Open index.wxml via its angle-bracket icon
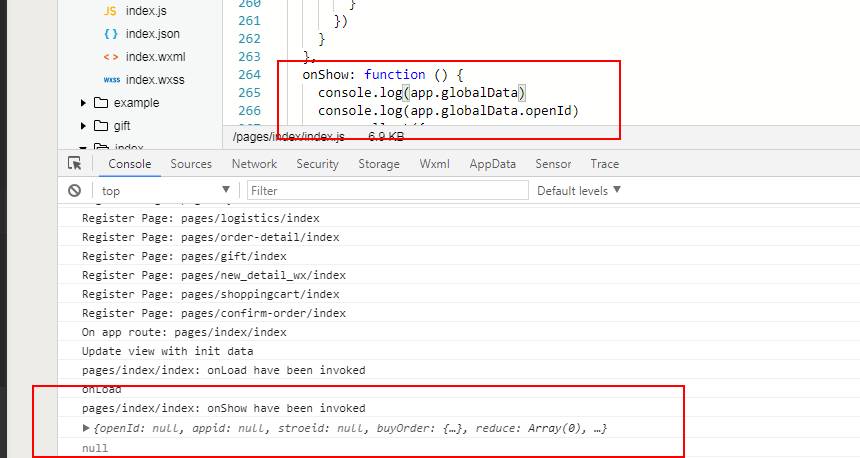The height and width of the screenshot is (458, 860). coord(111,56)
